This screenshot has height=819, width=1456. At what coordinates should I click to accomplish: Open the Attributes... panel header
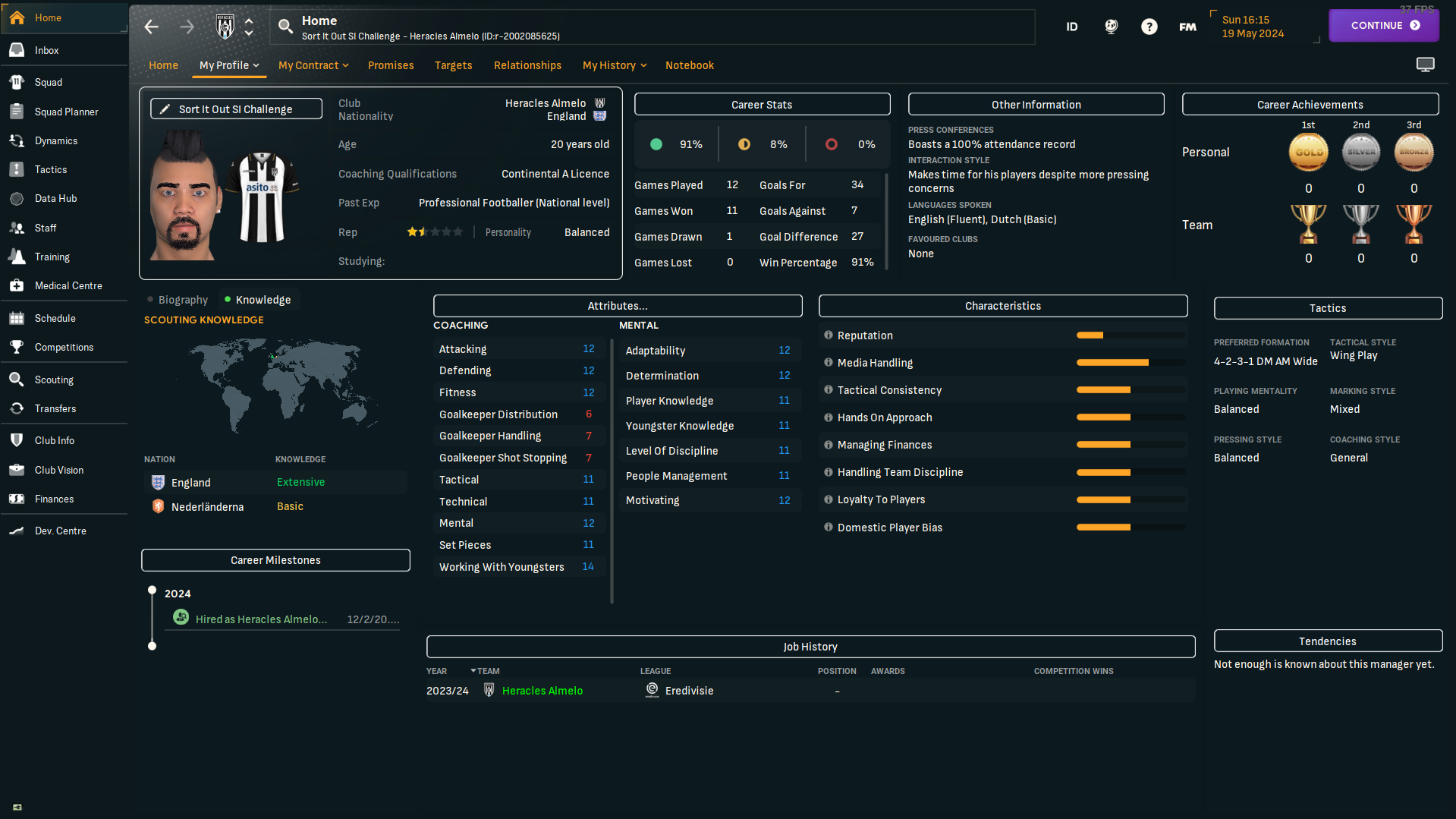click(618, 306)
